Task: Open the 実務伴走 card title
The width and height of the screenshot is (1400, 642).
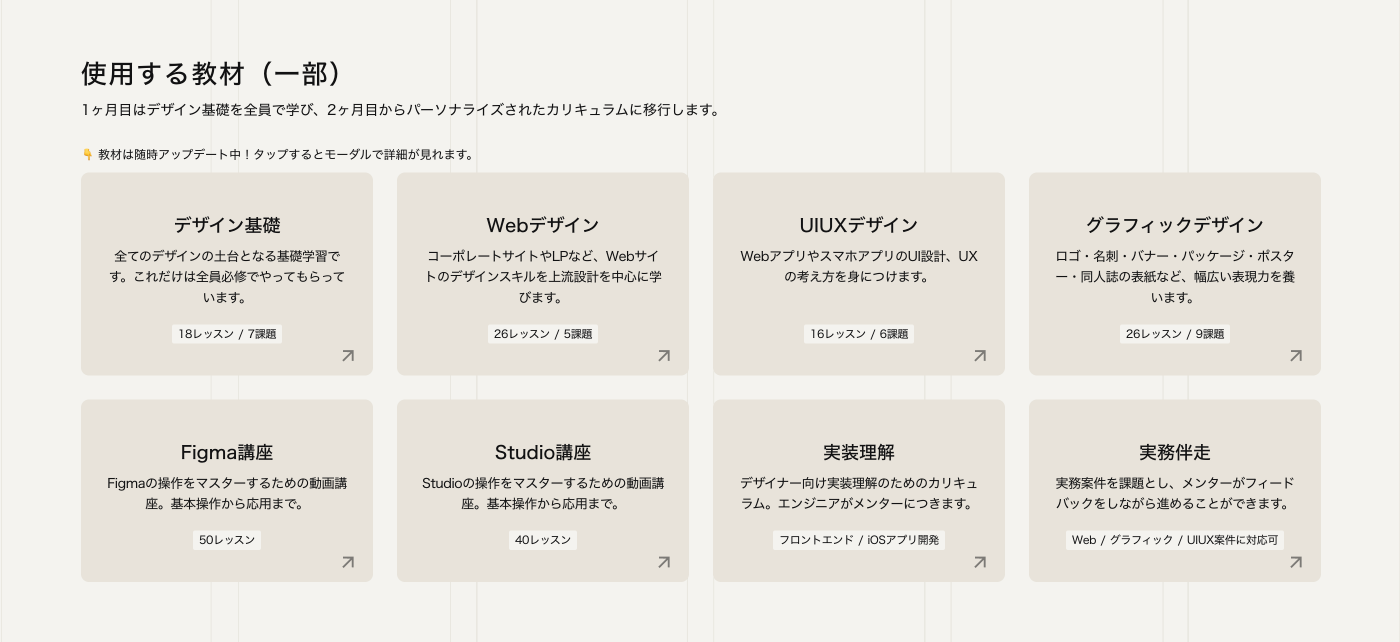Action: point(1175,452)
